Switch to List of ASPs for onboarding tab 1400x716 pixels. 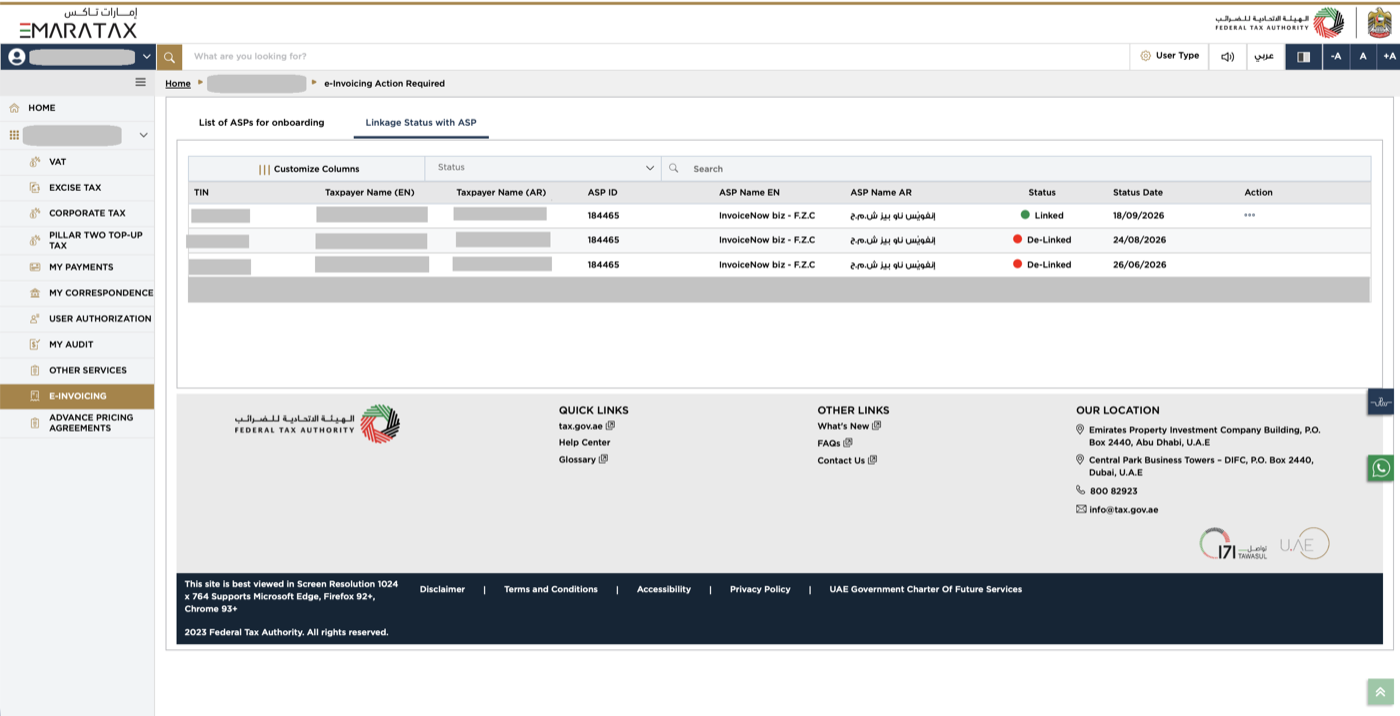(262, 123)
